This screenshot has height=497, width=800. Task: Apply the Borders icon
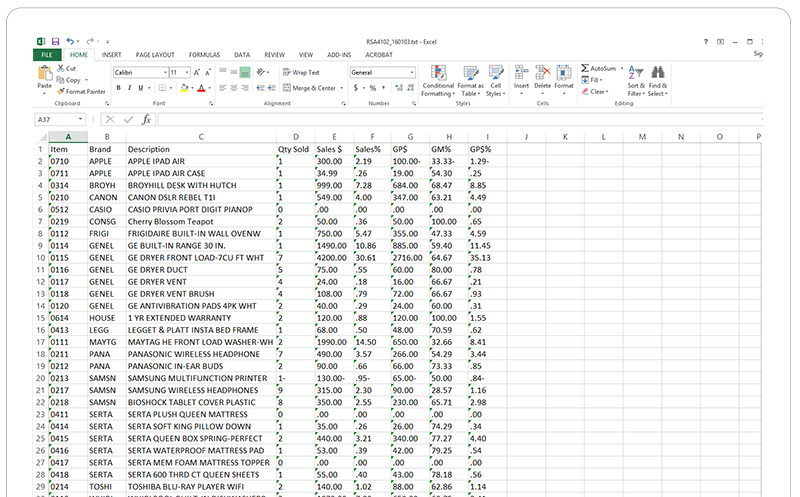click(x=162, y=88)
